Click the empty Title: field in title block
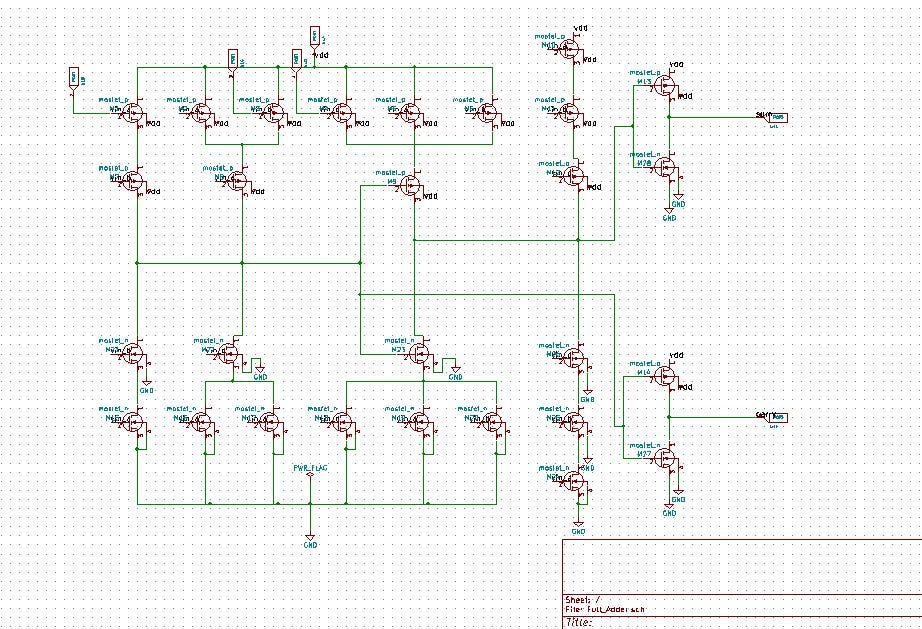The image size is (922, 629). [x=580, y=622]
